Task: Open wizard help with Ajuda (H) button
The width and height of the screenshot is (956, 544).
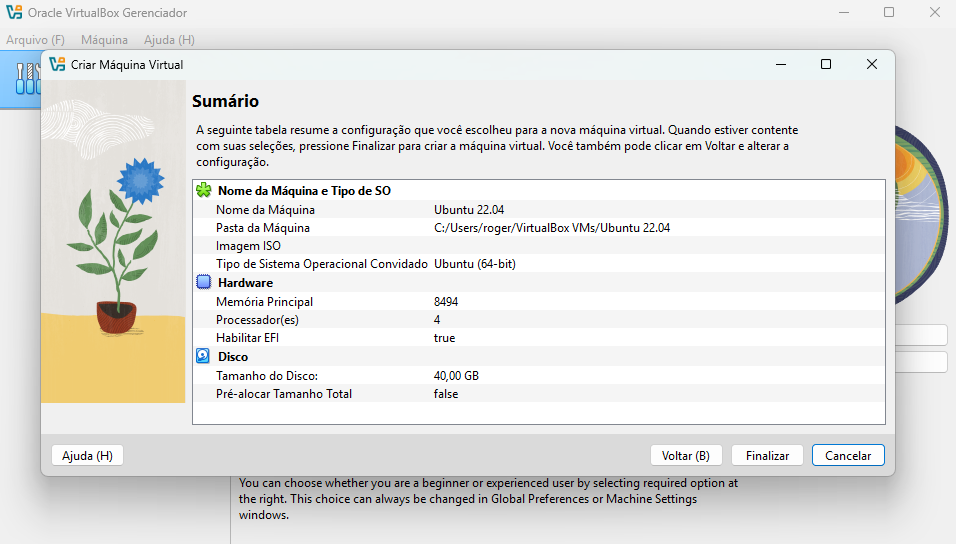Action: (87, 455)
